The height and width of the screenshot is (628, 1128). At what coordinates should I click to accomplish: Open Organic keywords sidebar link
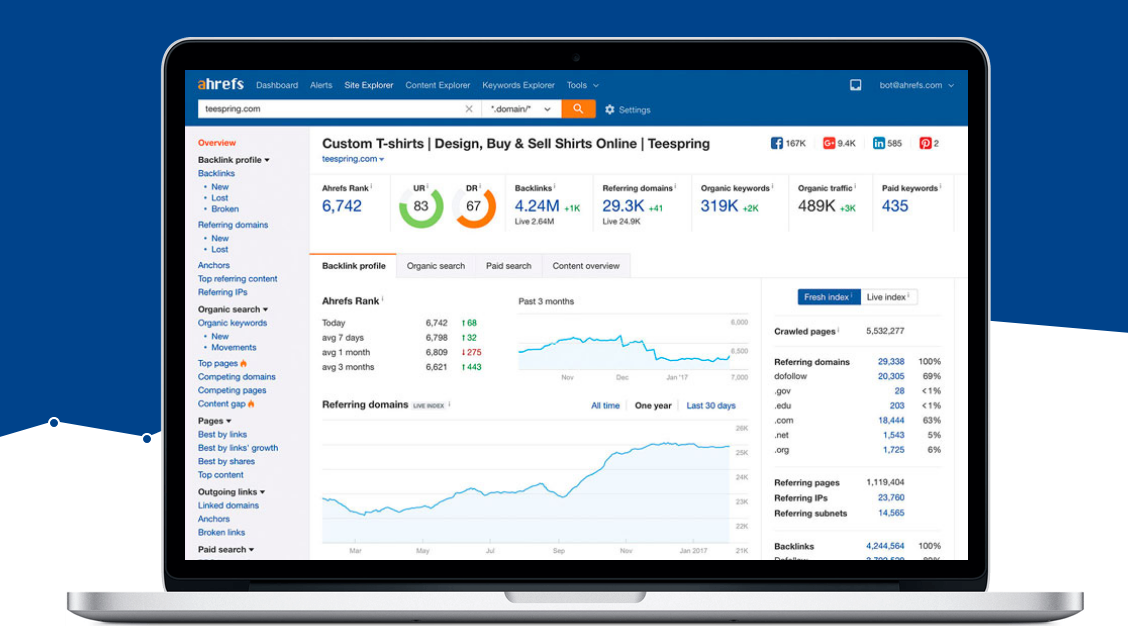(232, 323)
